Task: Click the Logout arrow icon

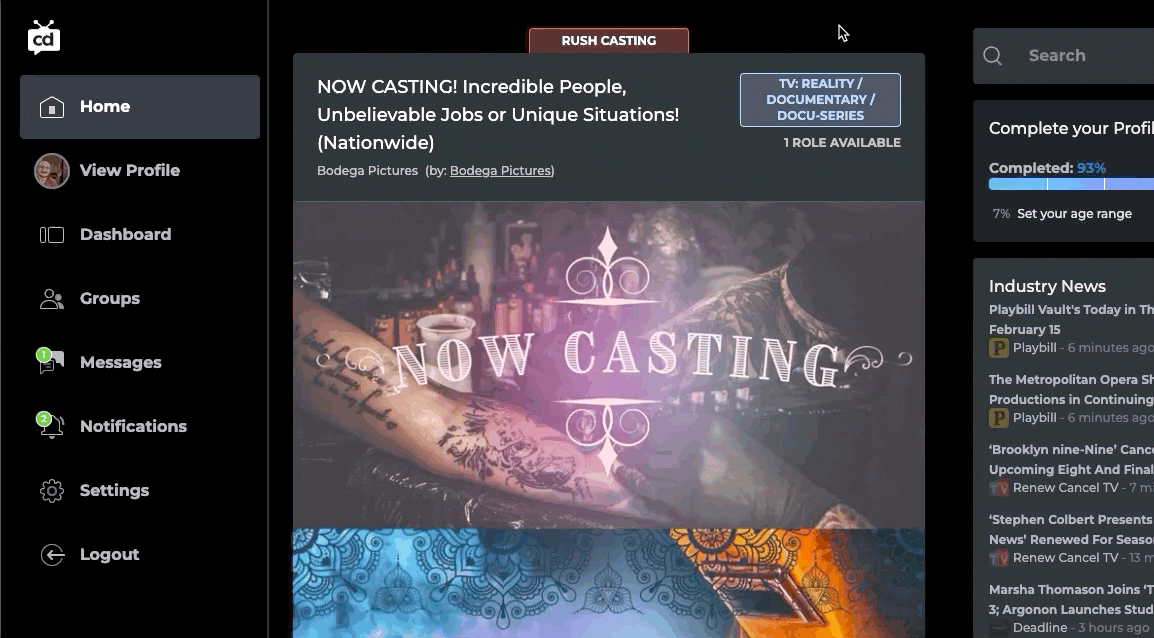Action: [52, 555]
